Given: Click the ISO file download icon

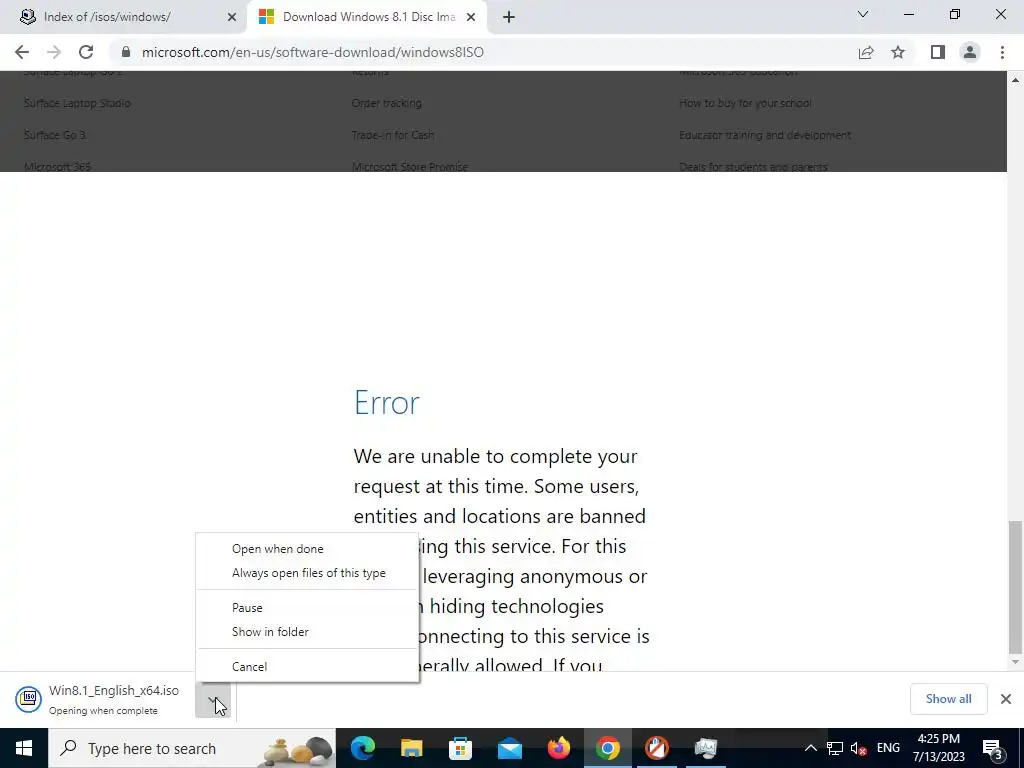Looking at the screenshot, I should click(29, 699).
